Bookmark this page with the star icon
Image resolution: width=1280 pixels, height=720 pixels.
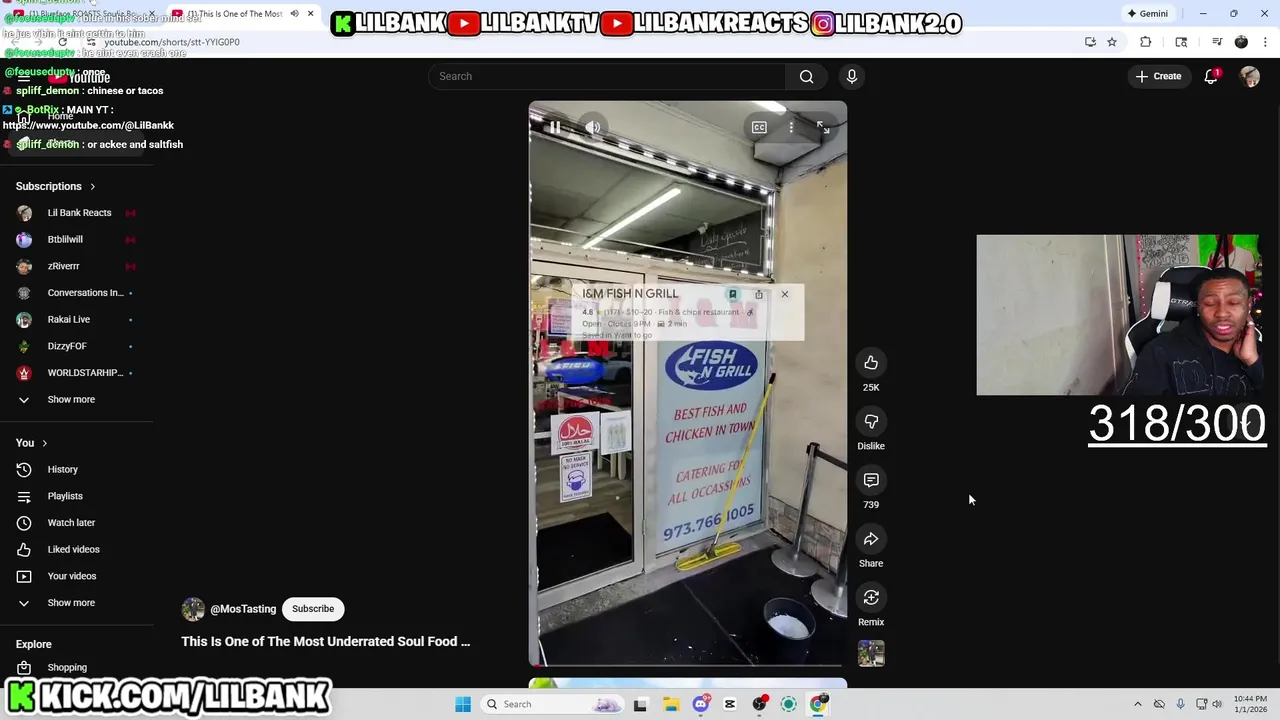click(x=1112, y=42)
